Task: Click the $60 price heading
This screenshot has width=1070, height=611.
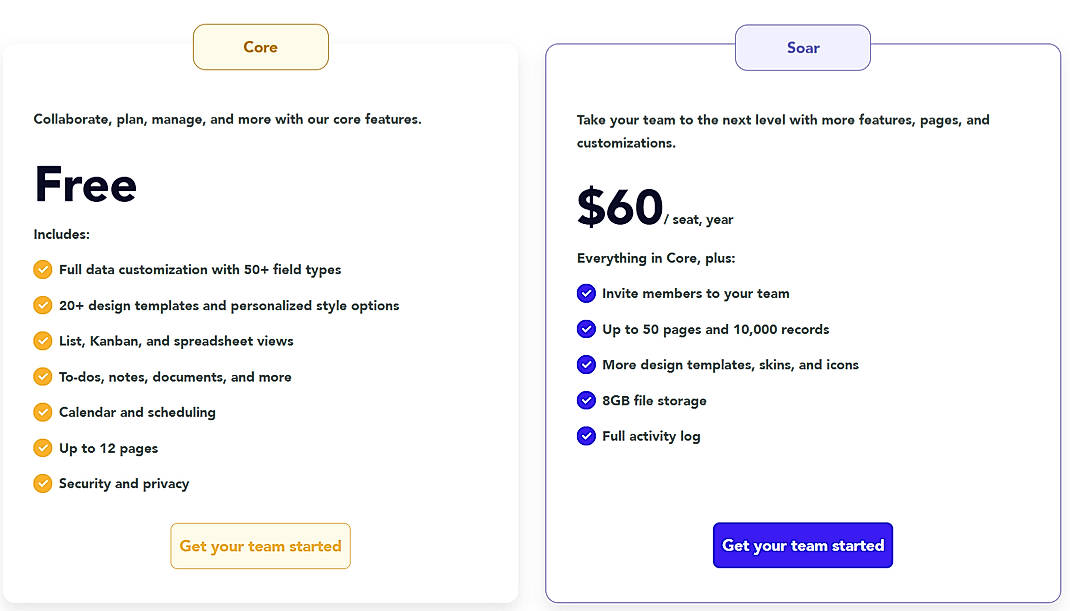Action: 617,207
